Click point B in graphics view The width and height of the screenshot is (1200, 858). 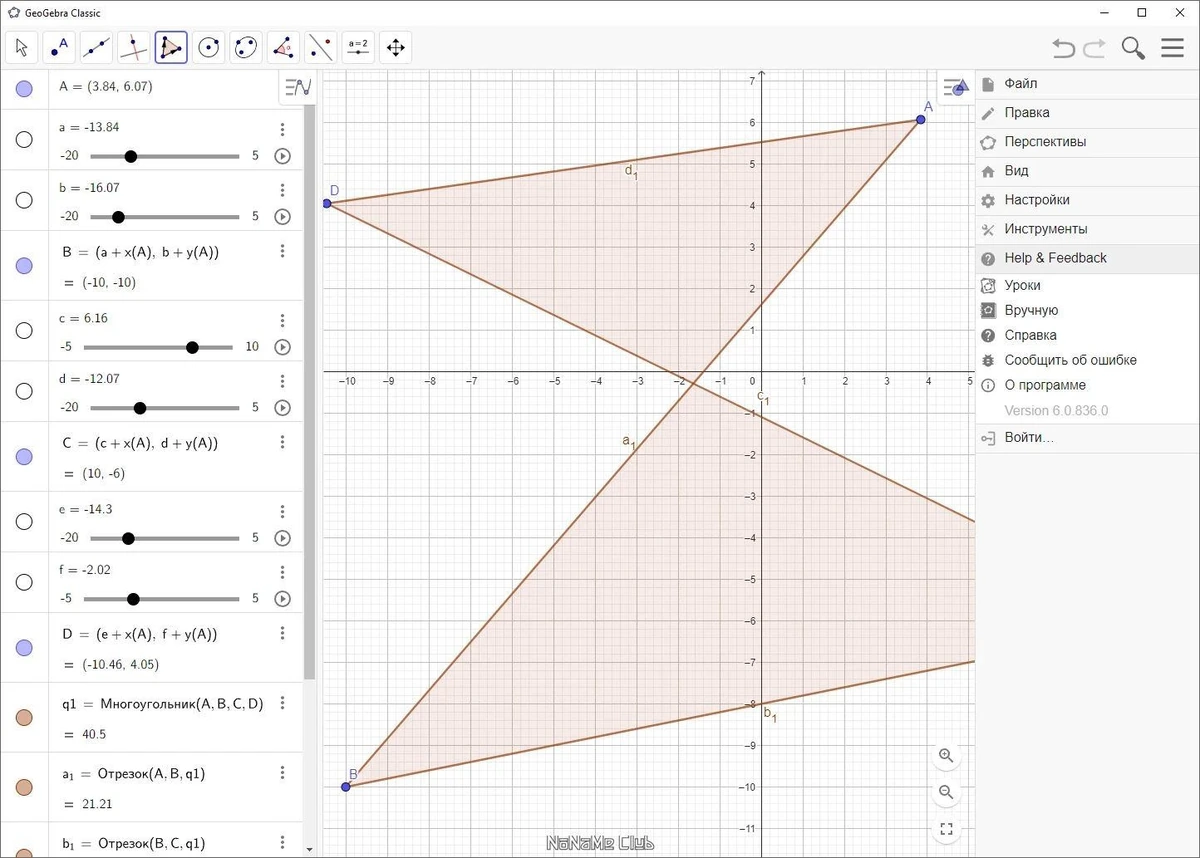(x=346, y=787)
